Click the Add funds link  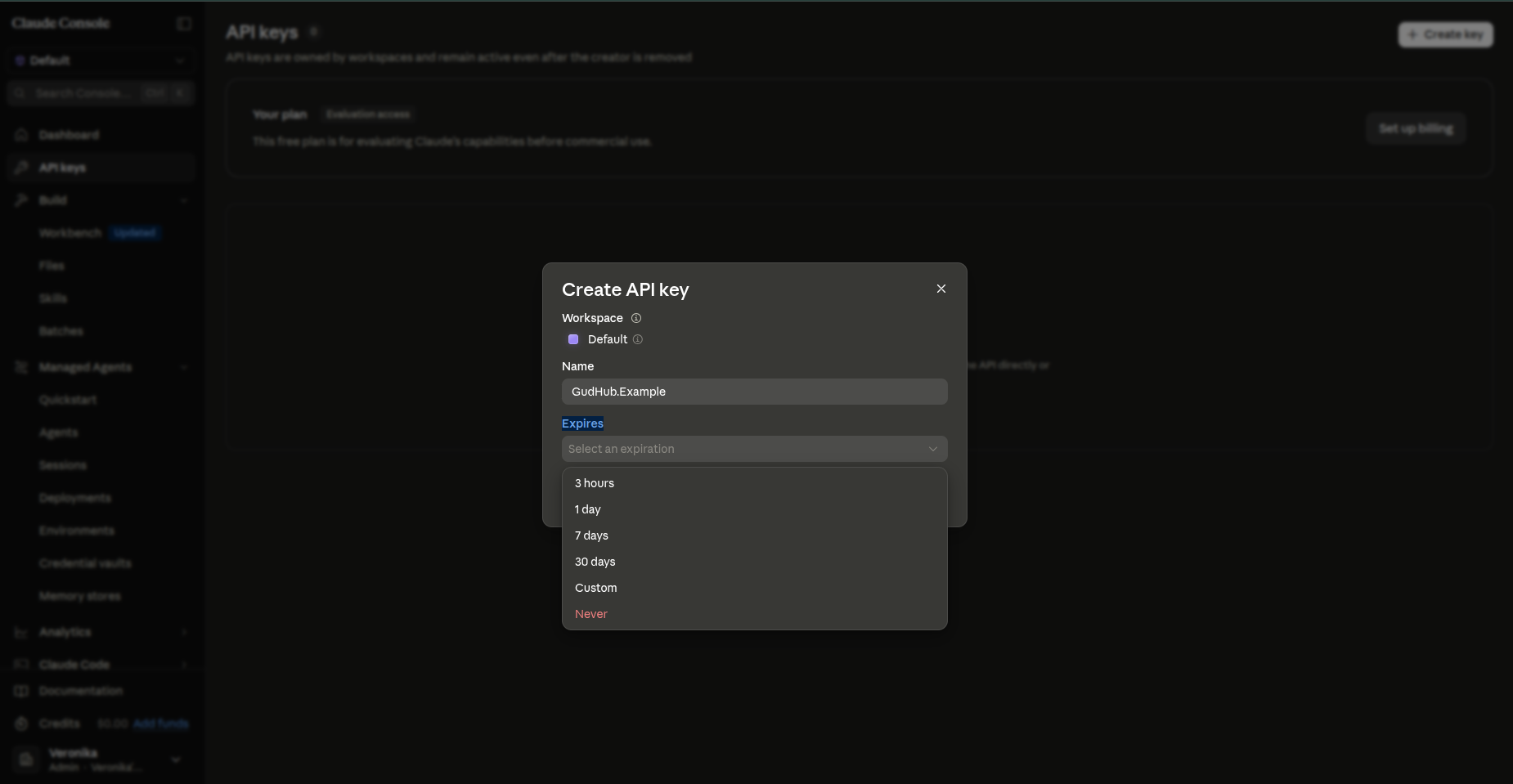click(161, 724)
